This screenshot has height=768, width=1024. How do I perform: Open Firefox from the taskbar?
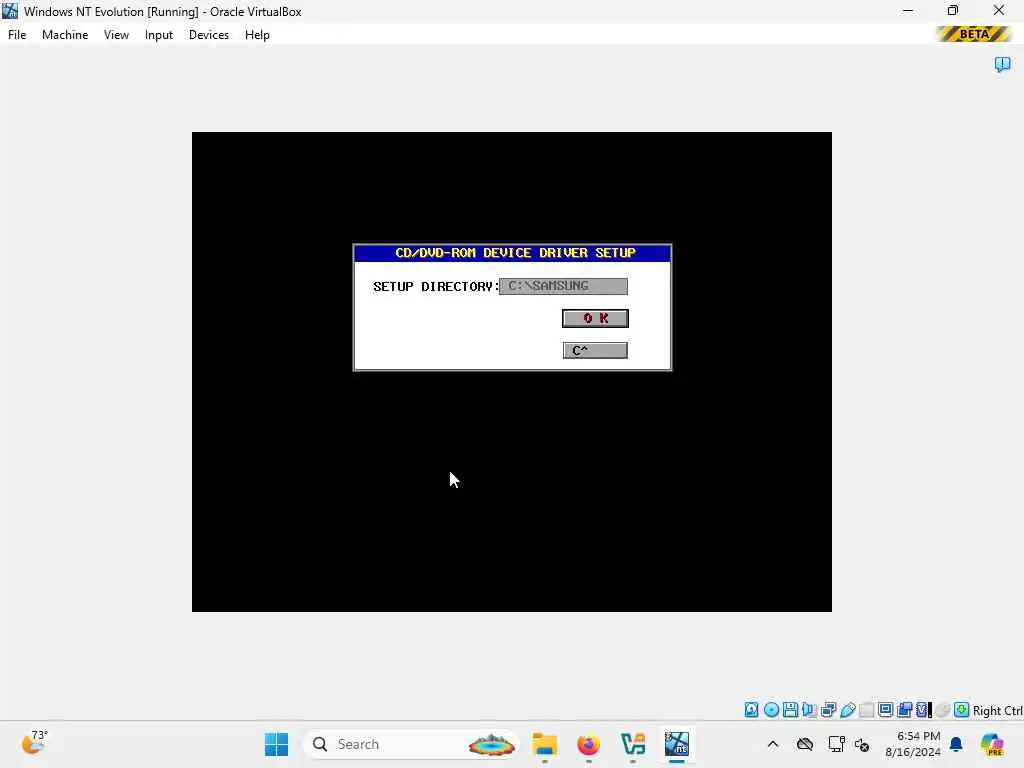588,744
